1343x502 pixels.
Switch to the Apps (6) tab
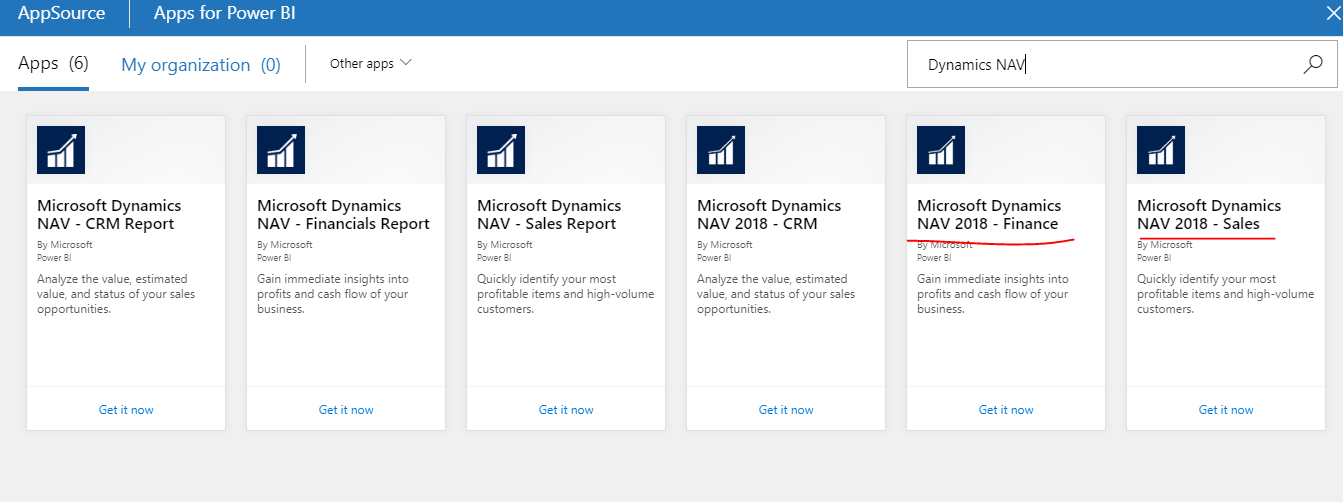coord(53,64)
